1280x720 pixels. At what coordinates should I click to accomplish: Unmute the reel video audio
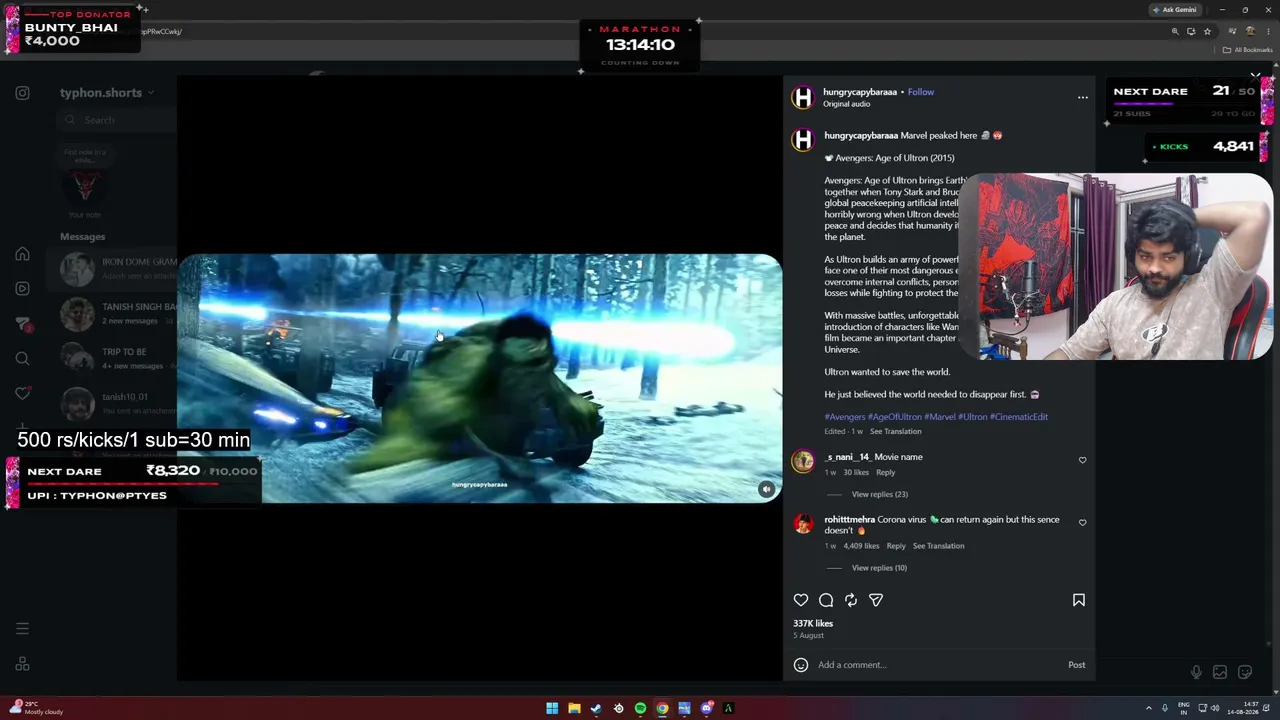[766, 489]
